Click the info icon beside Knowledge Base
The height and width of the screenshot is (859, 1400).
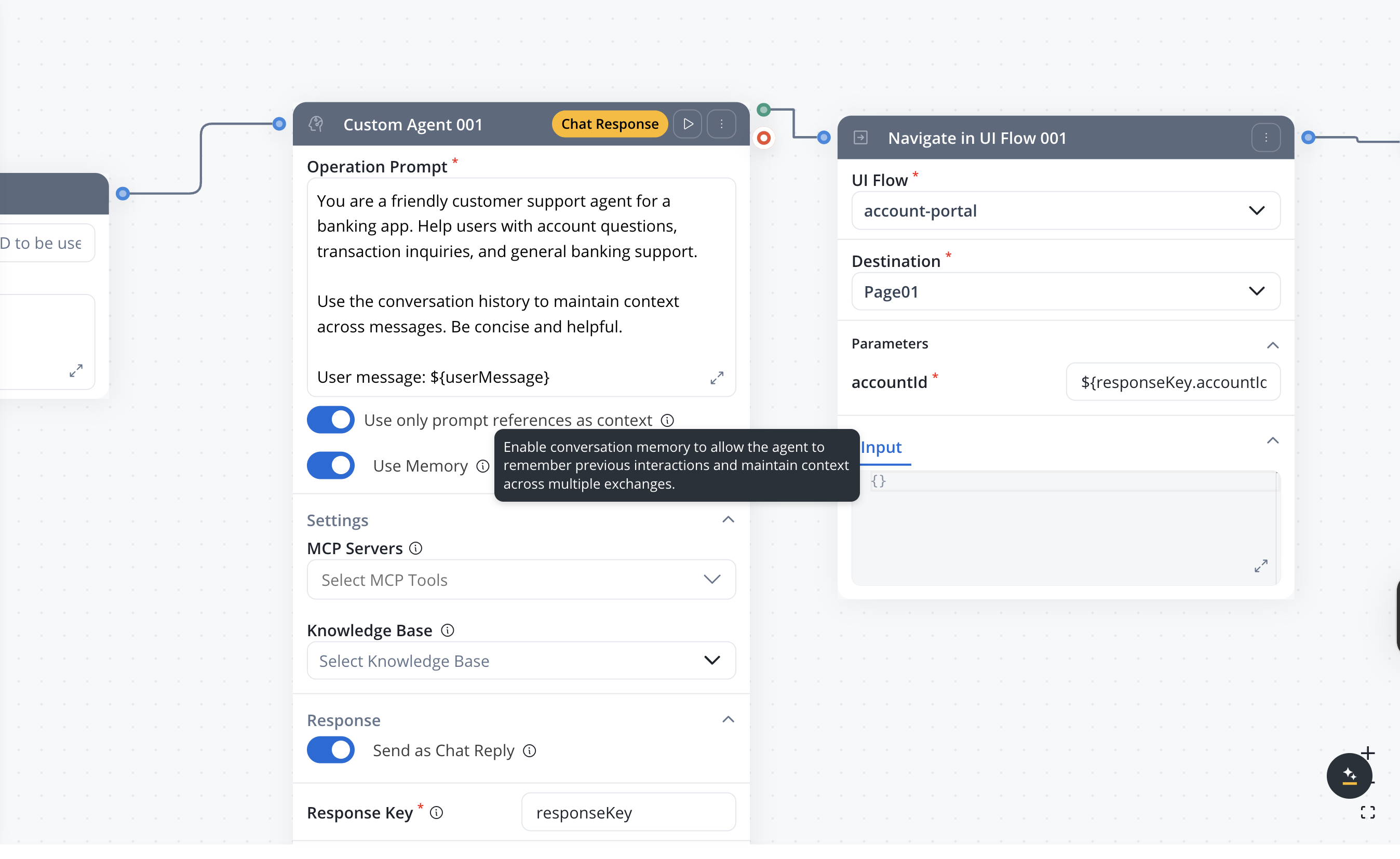tap(448, 630)
